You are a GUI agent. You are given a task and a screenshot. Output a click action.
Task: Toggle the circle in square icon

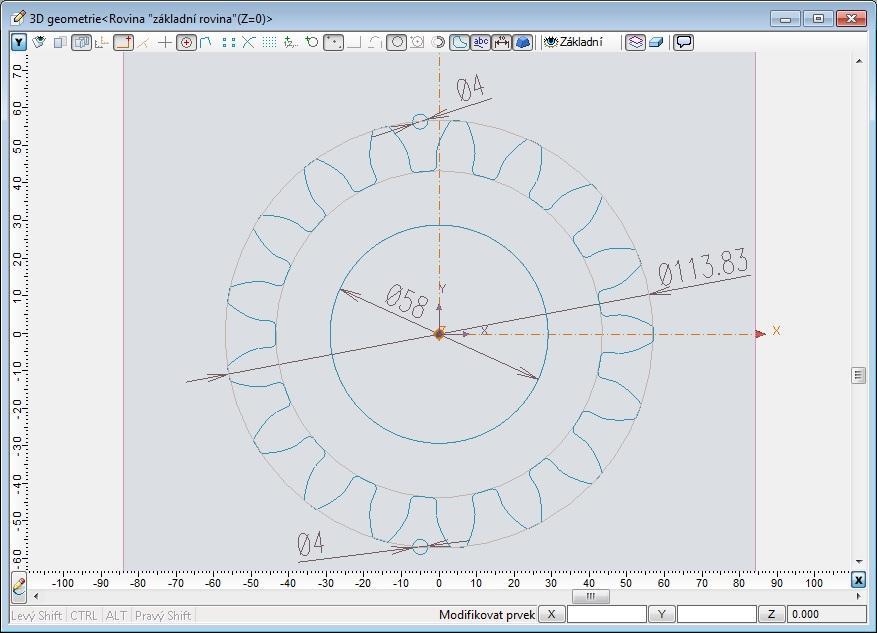tap(397, 42)
